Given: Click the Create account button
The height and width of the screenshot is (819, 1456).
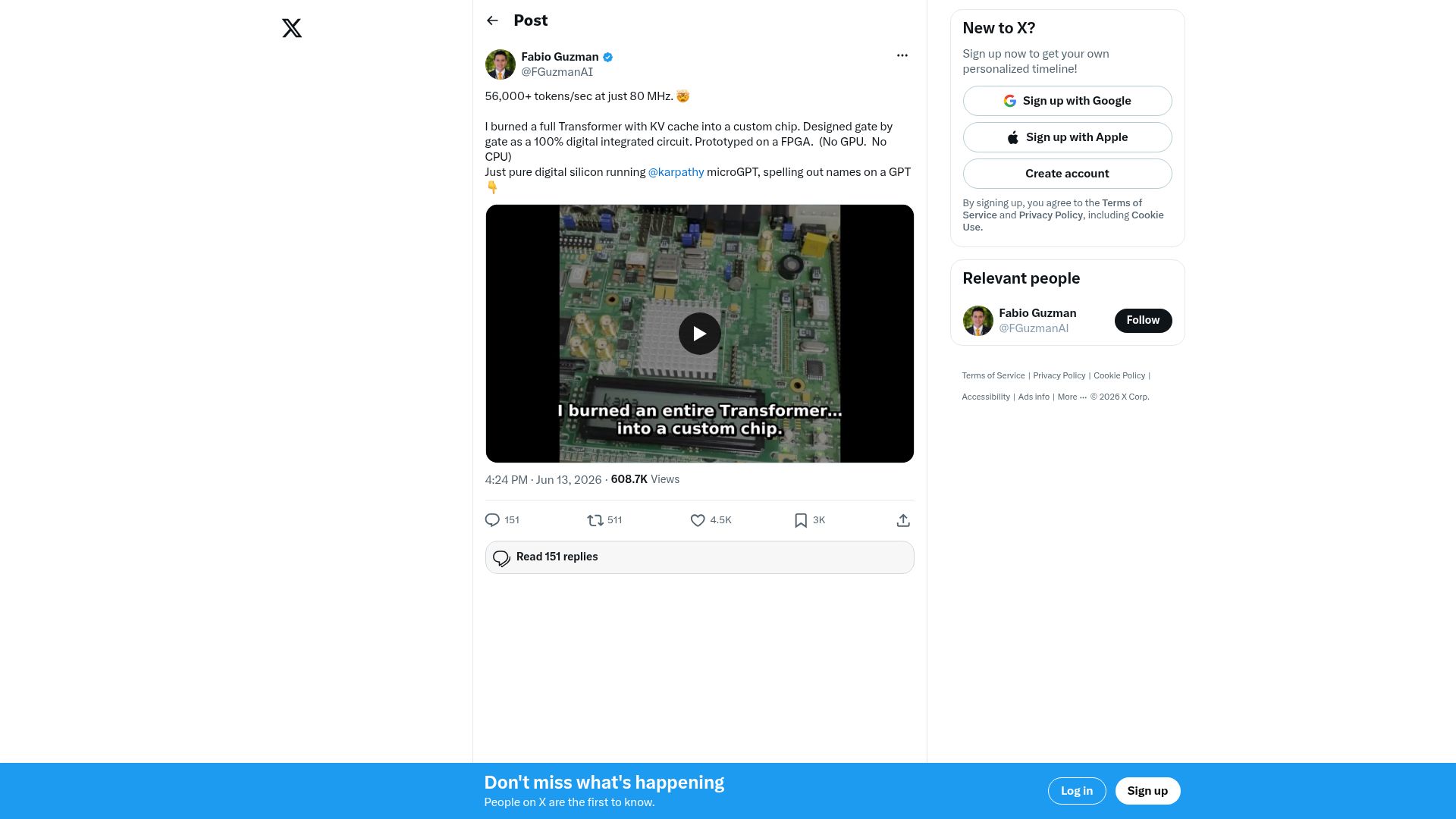Looking at the screenshot, I should (x=1067, y=174).
